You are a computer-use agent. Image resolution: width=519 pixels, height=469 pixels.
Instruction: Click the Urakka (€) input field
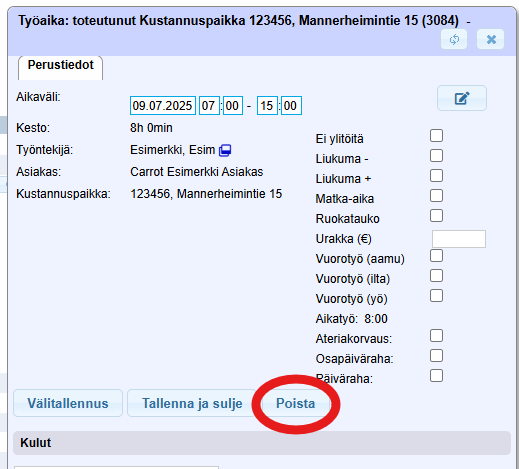pyautogui.click(x=459, y=239)
